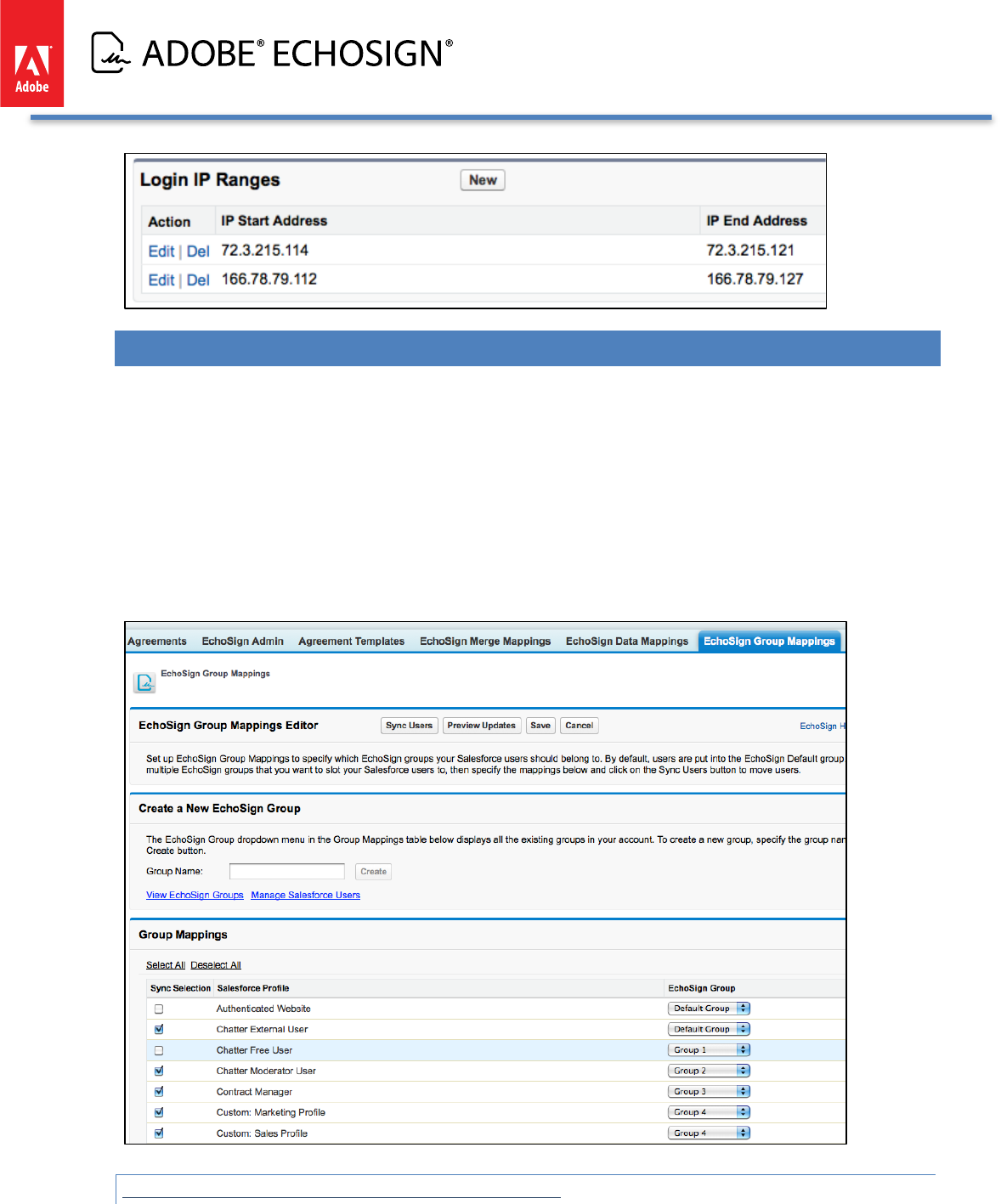Image resolution: width=1001 pixels, height=1204 pixels.
Task: Open the EchoSign help link
Action: tap(823, 726)
